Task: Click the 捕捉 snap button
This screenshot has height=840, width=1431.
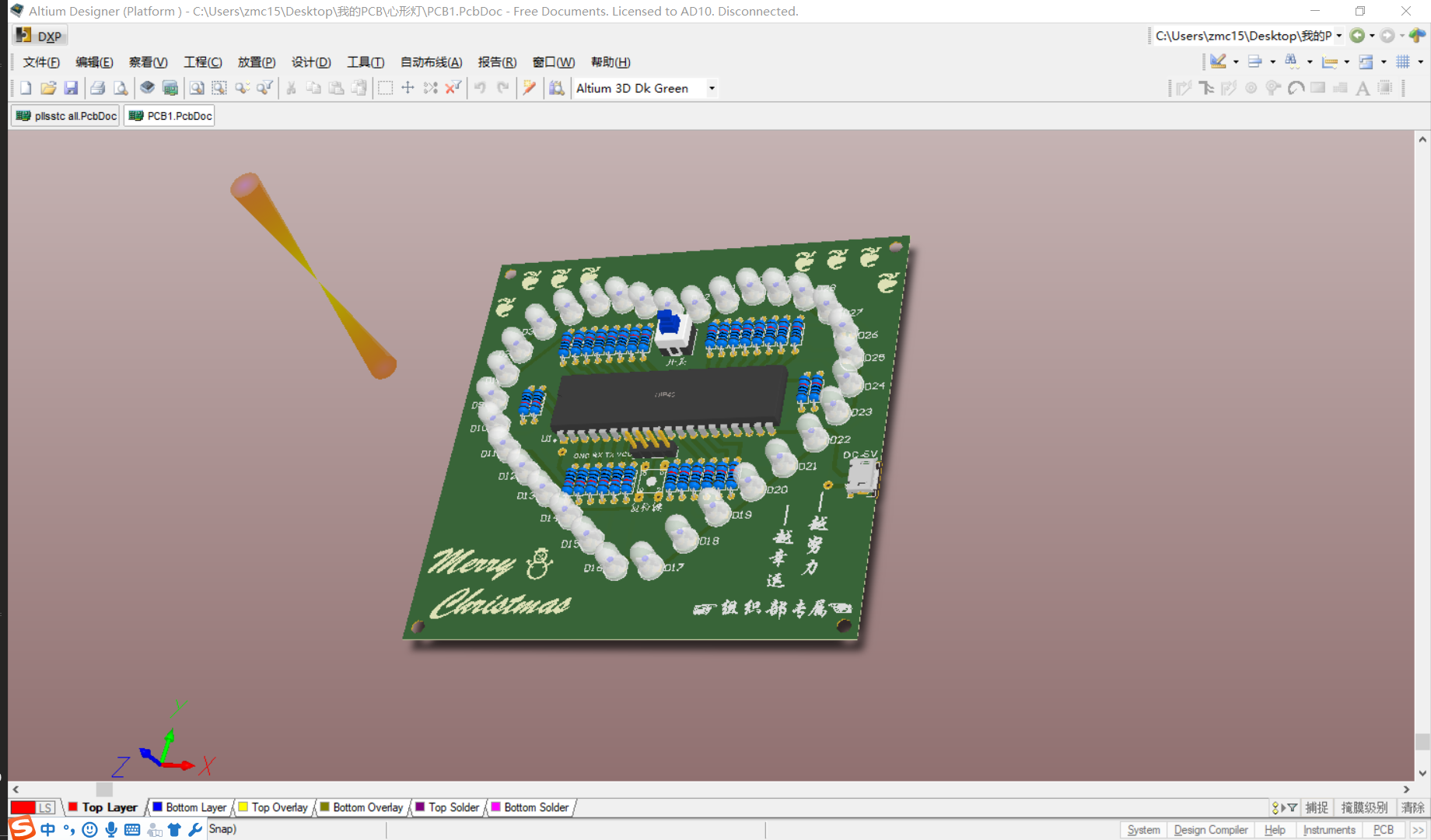Action: click(1317, 807)
